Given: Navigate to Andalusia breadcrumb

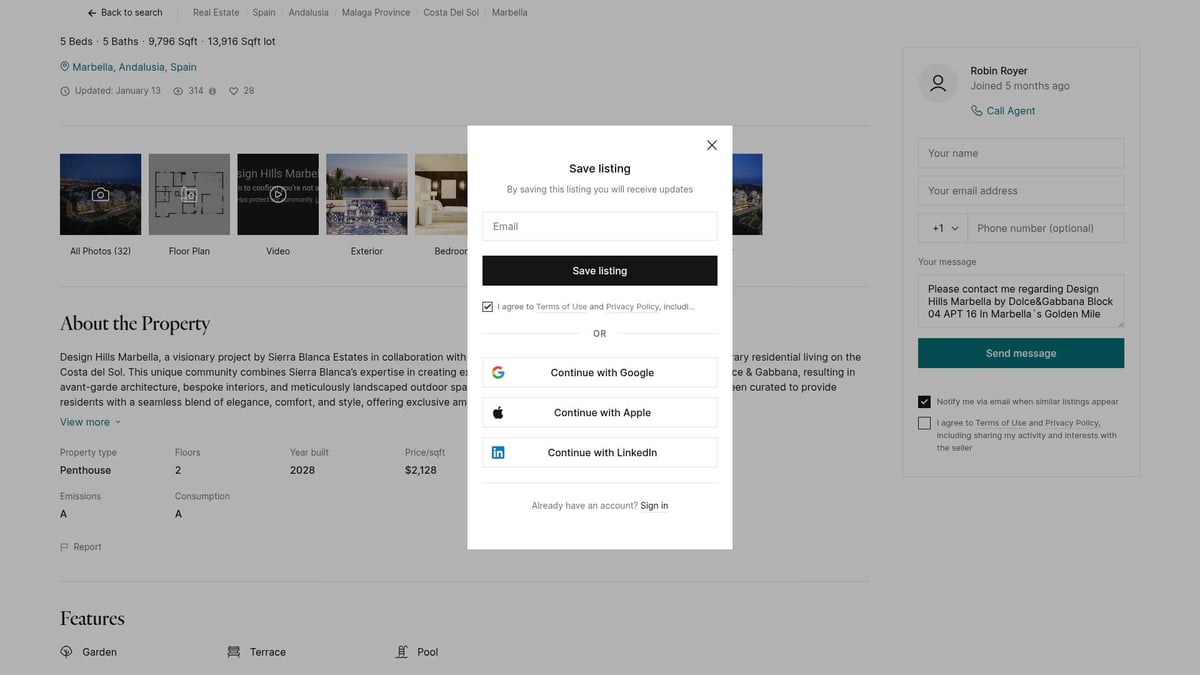Looking at the screenshot, I should tap(308, 13).
